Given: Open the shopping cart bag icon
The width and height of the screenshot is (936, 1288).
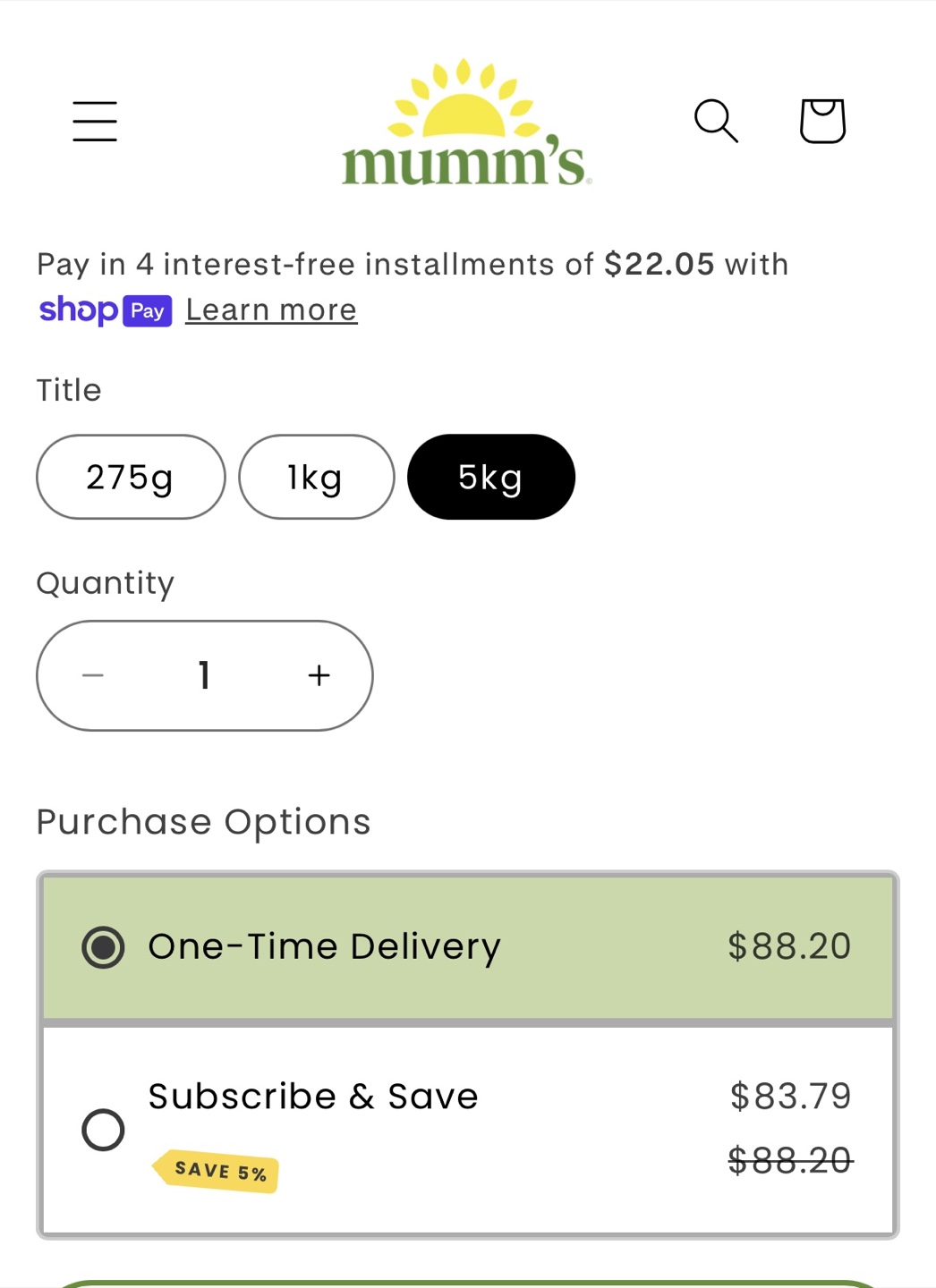Looking at the screenshot, I should pyautogui.click(x=822, y=121).
